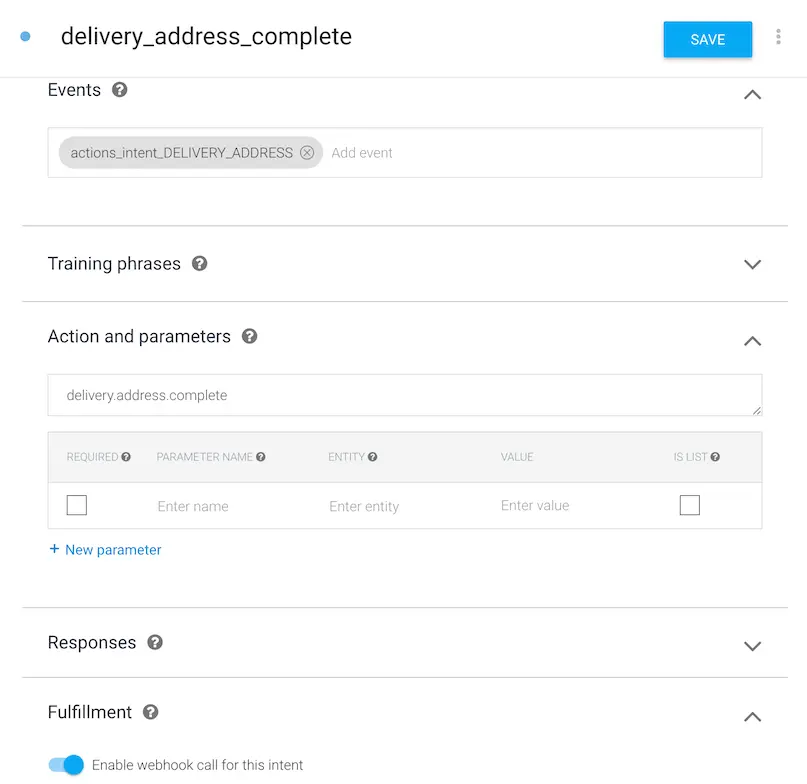
Task: Check the IS LIST checkbox
Action: (x=690, y=505)
